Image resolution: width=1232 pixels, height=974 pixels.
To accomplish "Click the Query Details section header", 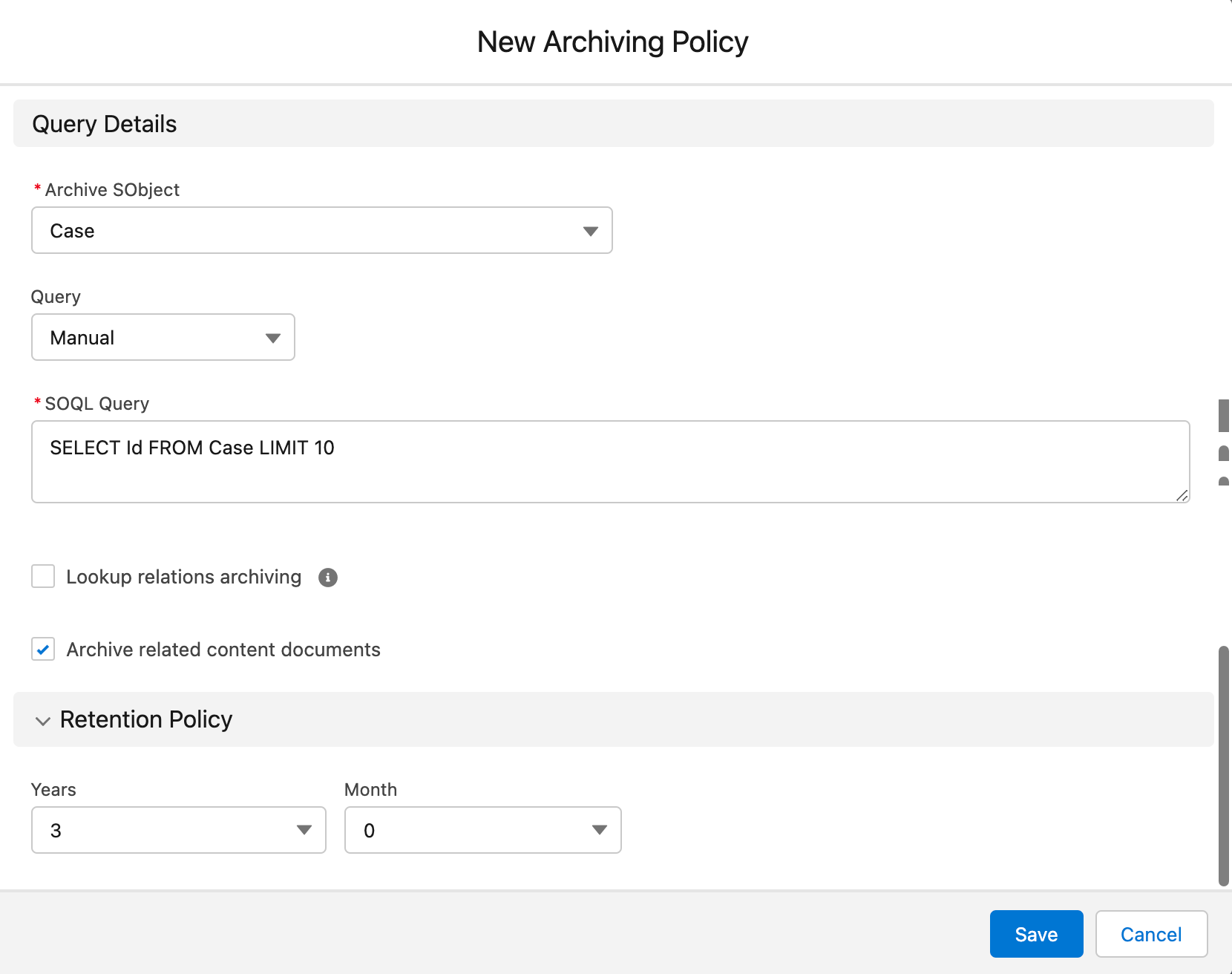I will [x=104, y=123].
